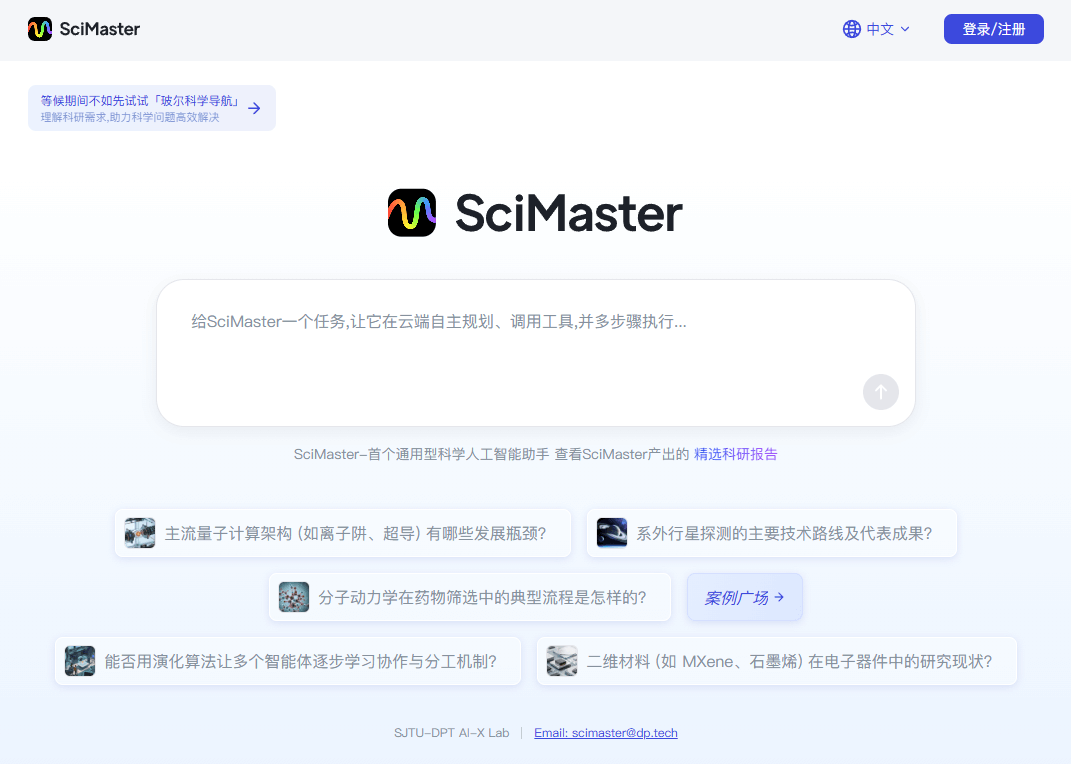Screen dimensions: 1071x764
Task: Click the 2D materials suggestion thumbnail
Action: (562, 661)
